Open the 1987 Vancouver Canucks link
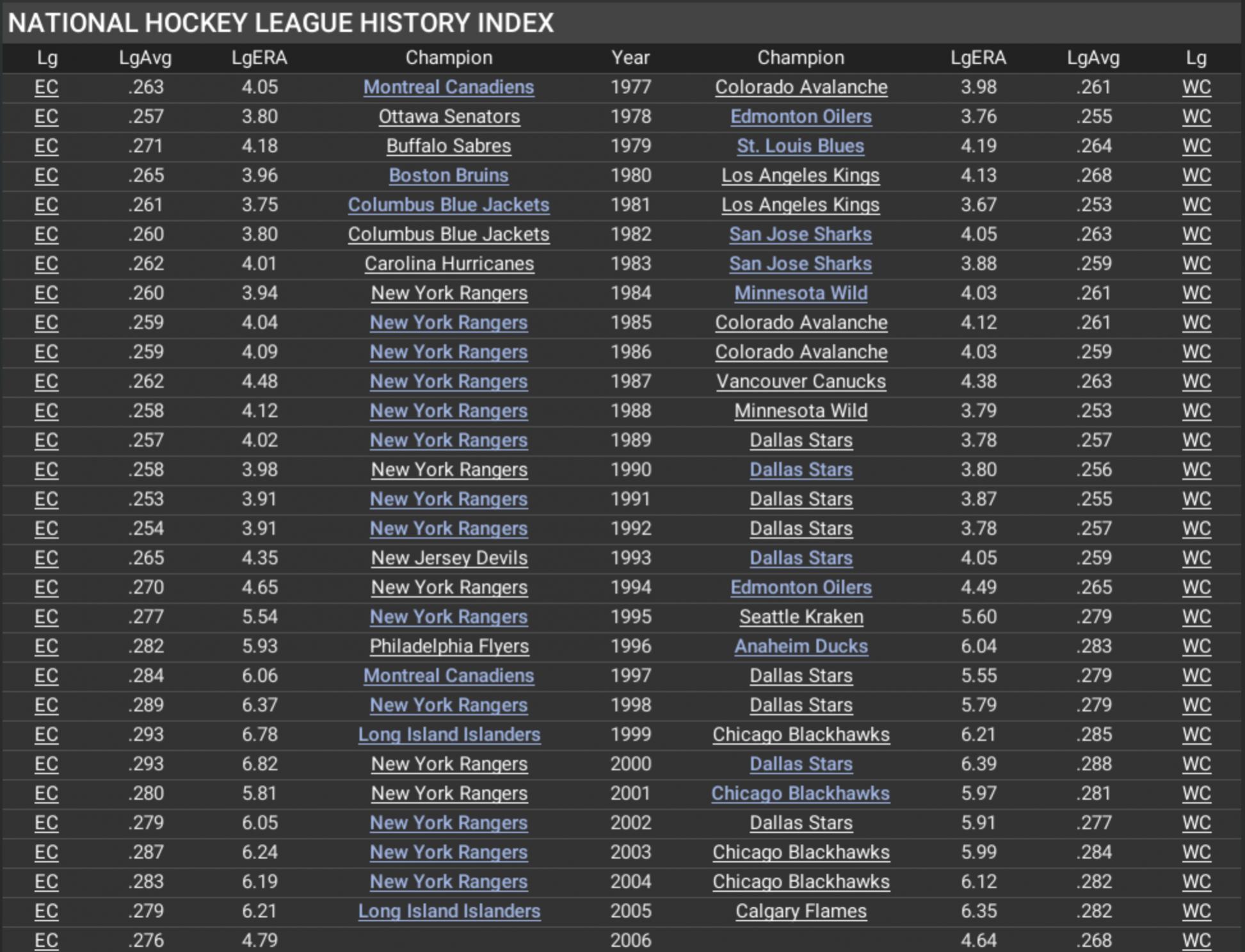This screenshot has width=1245, height=952. 800,382
